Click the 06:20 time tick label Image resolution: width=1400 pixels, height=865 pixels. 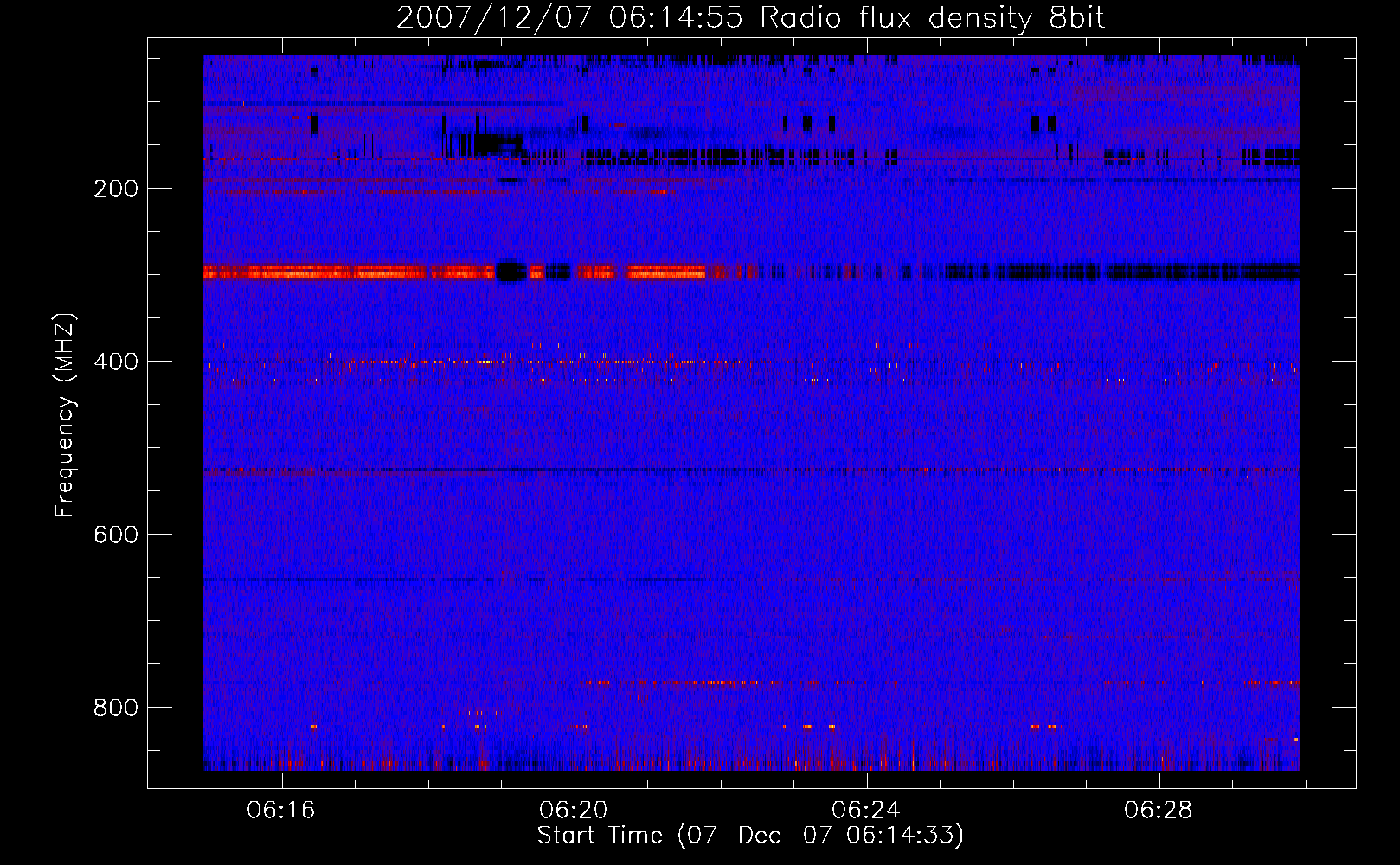(574, 811)
